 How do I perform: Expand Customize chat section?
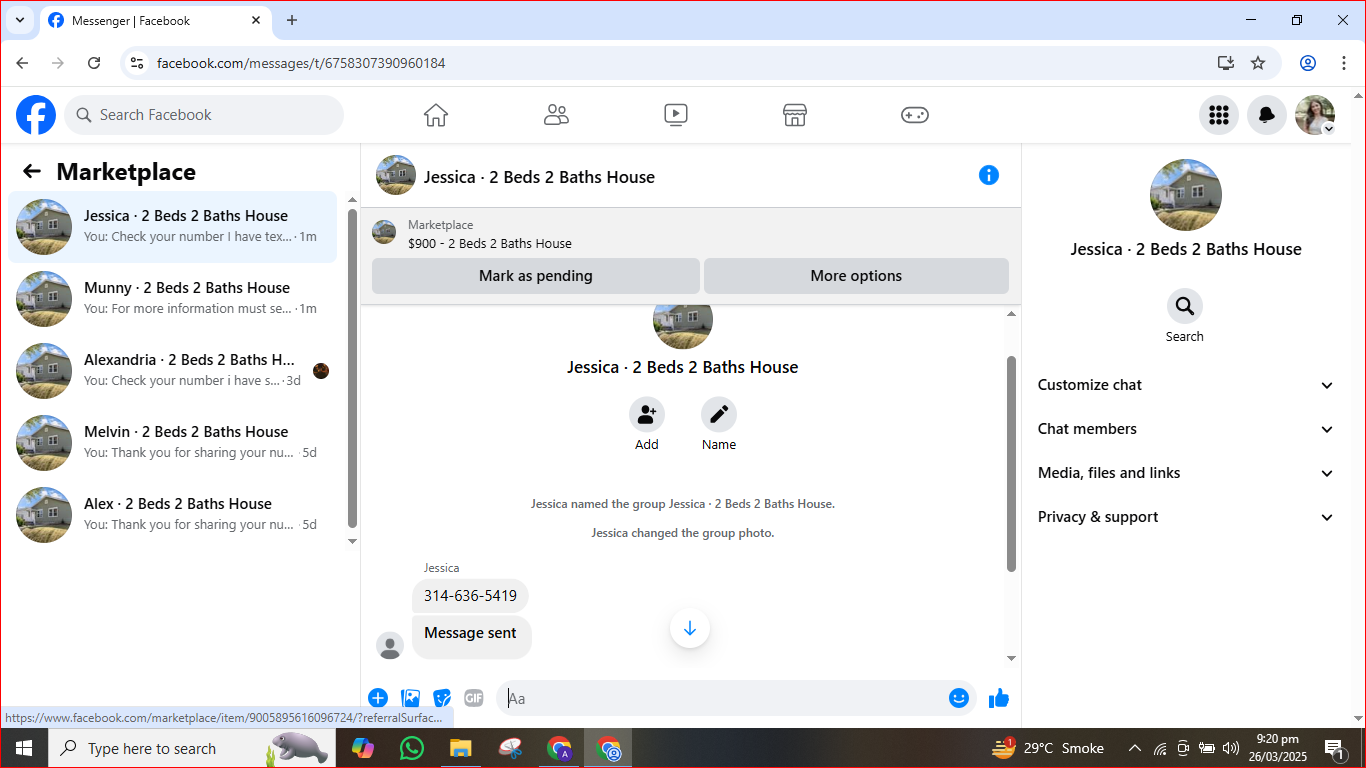[x=1186, y=385]
